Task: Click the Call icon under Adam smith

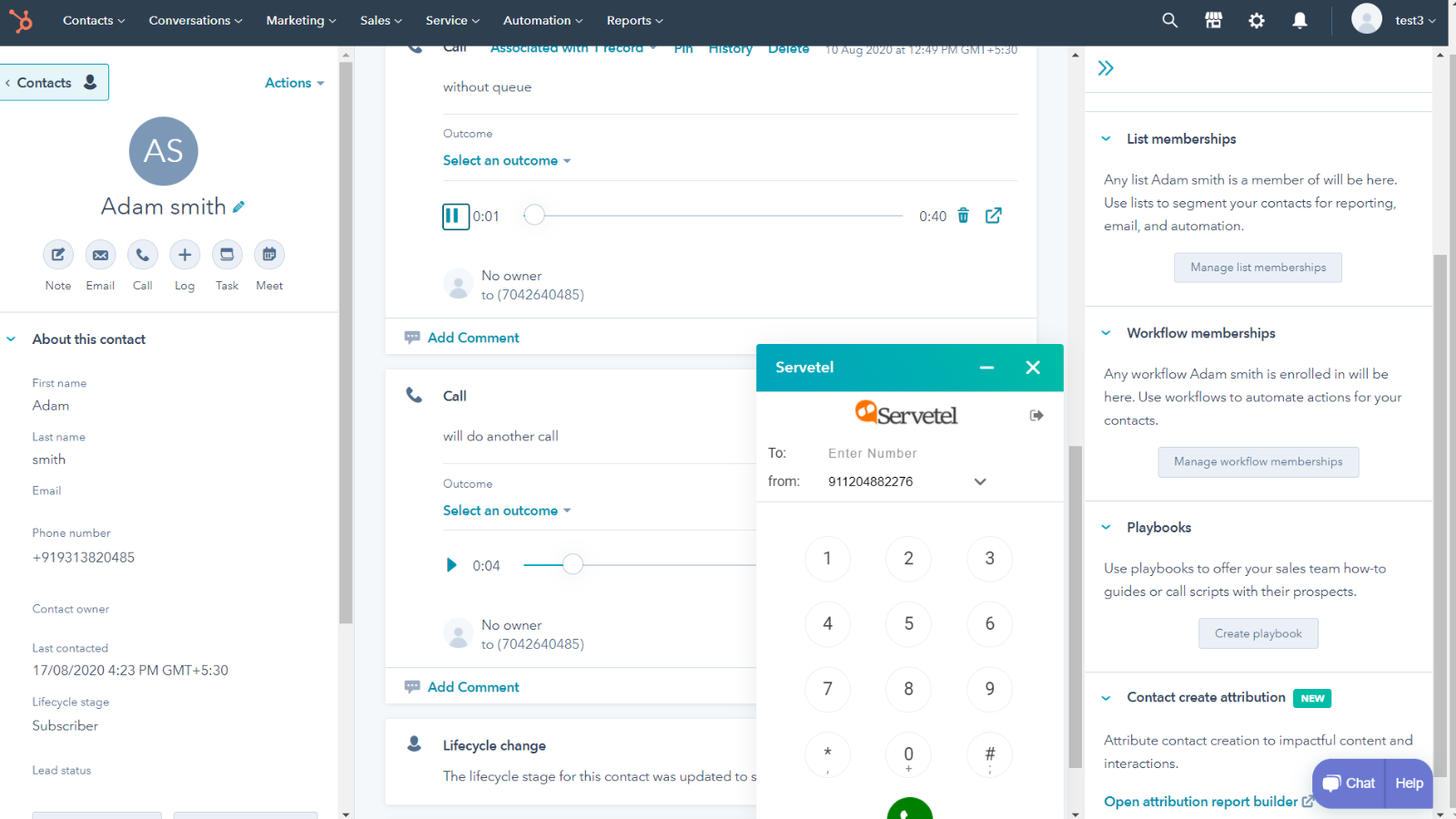Action: [143, 255]
